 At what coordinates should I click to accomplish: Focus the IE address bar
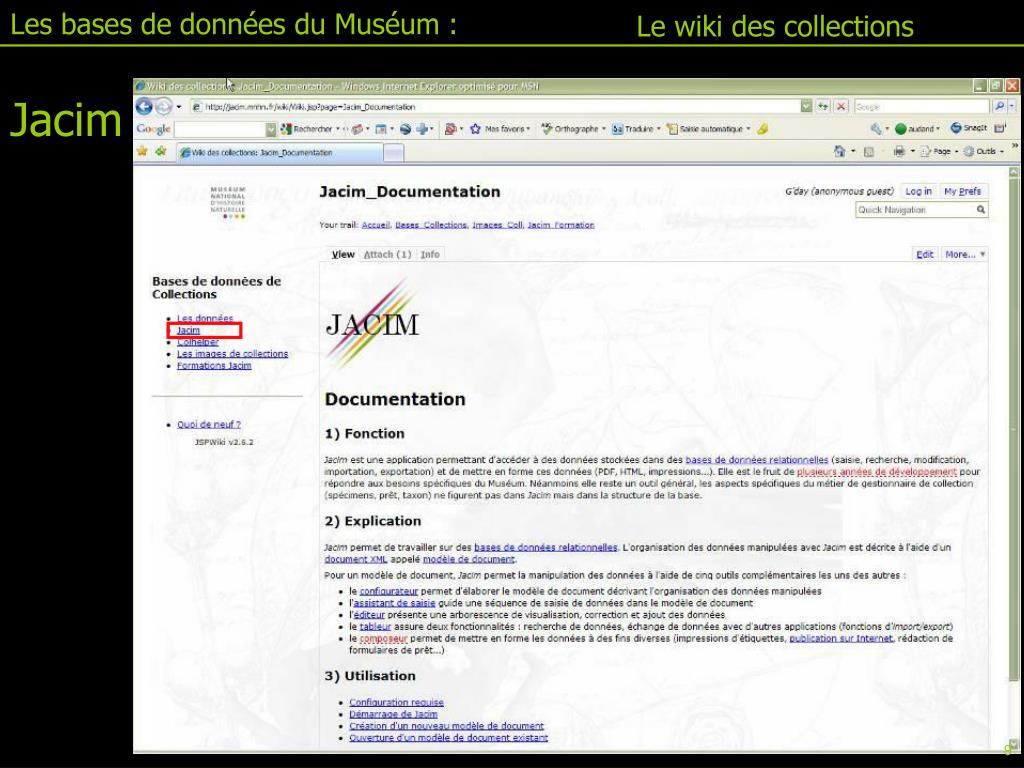click(x=495, y=106)
